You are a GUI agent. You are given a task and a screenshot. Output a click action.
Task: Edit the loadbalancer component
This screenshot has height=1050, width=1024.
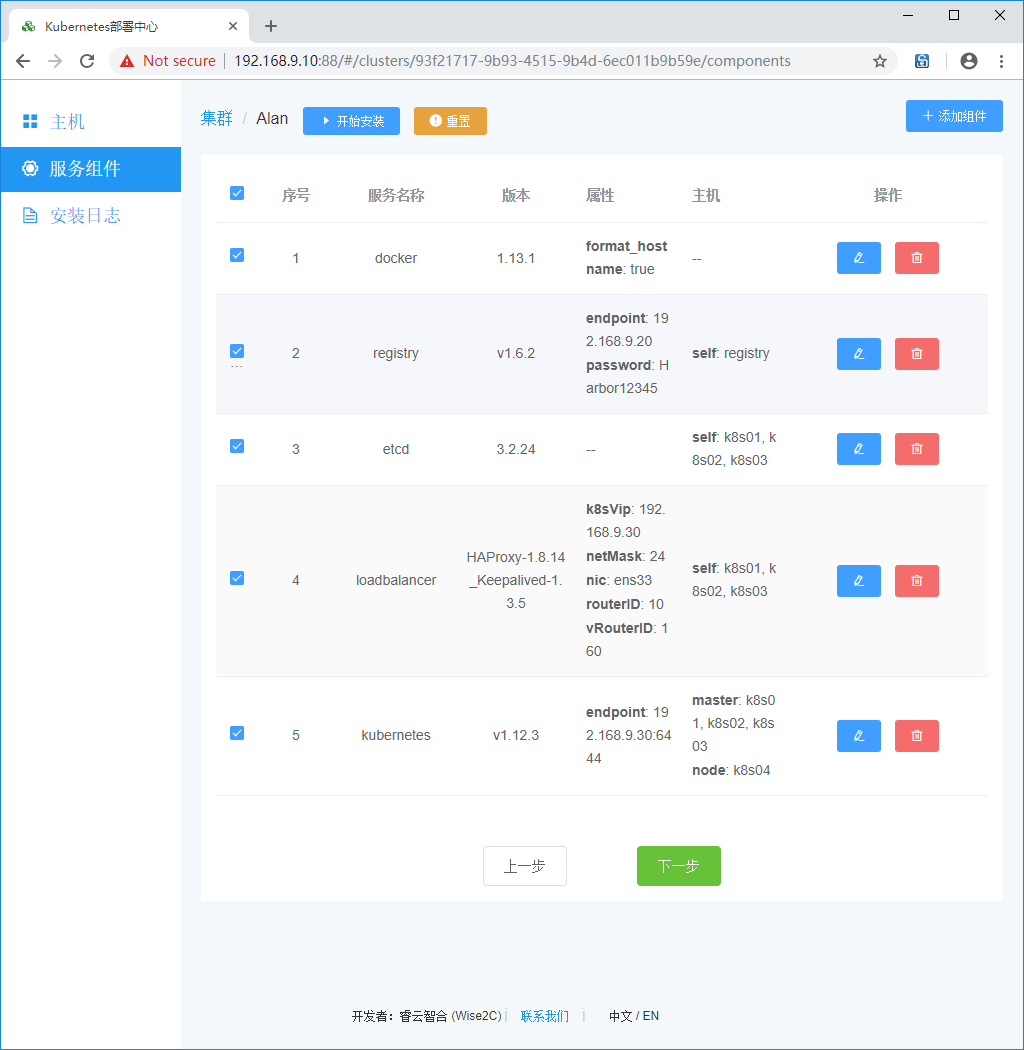pos(859,581)
